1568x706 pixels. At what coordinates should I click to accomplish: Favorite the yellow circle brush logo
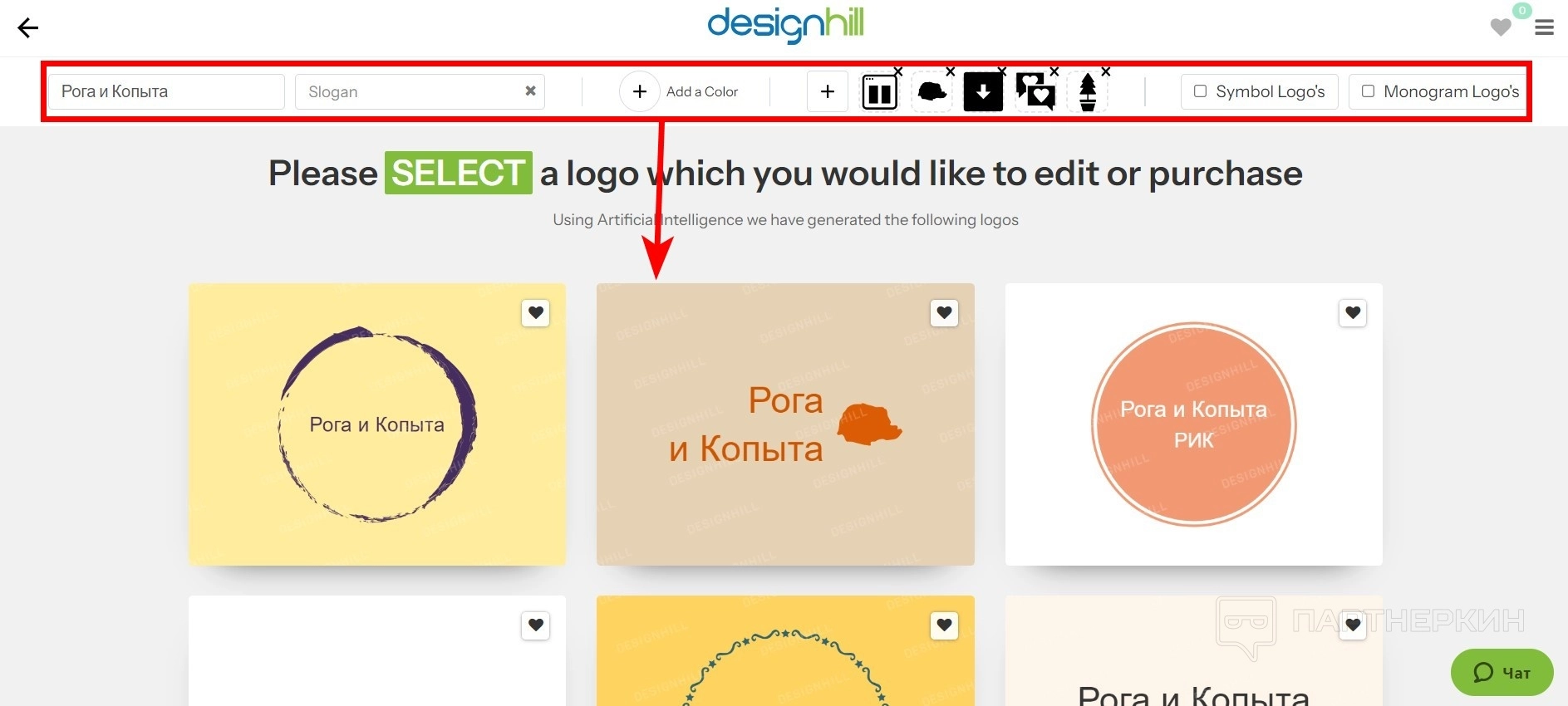tap(536, 313)
